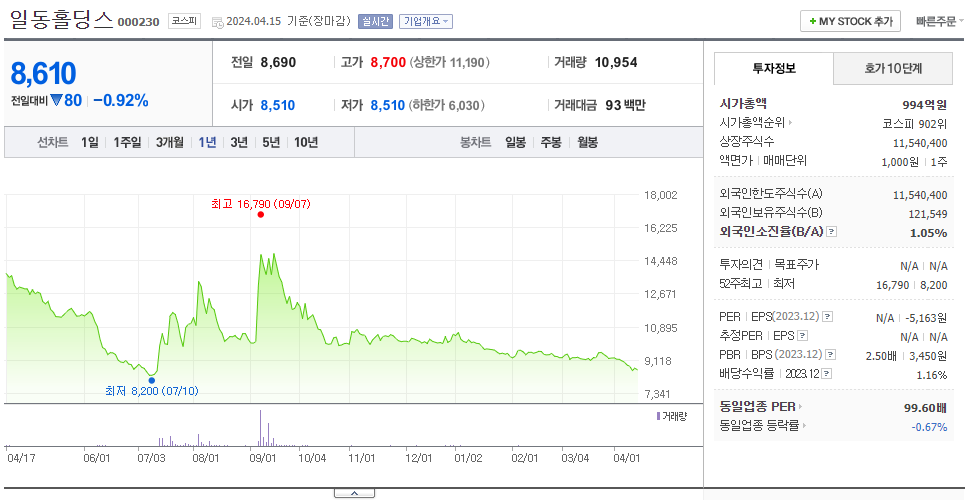Select the 5년 line chart period

coord(271,143)
